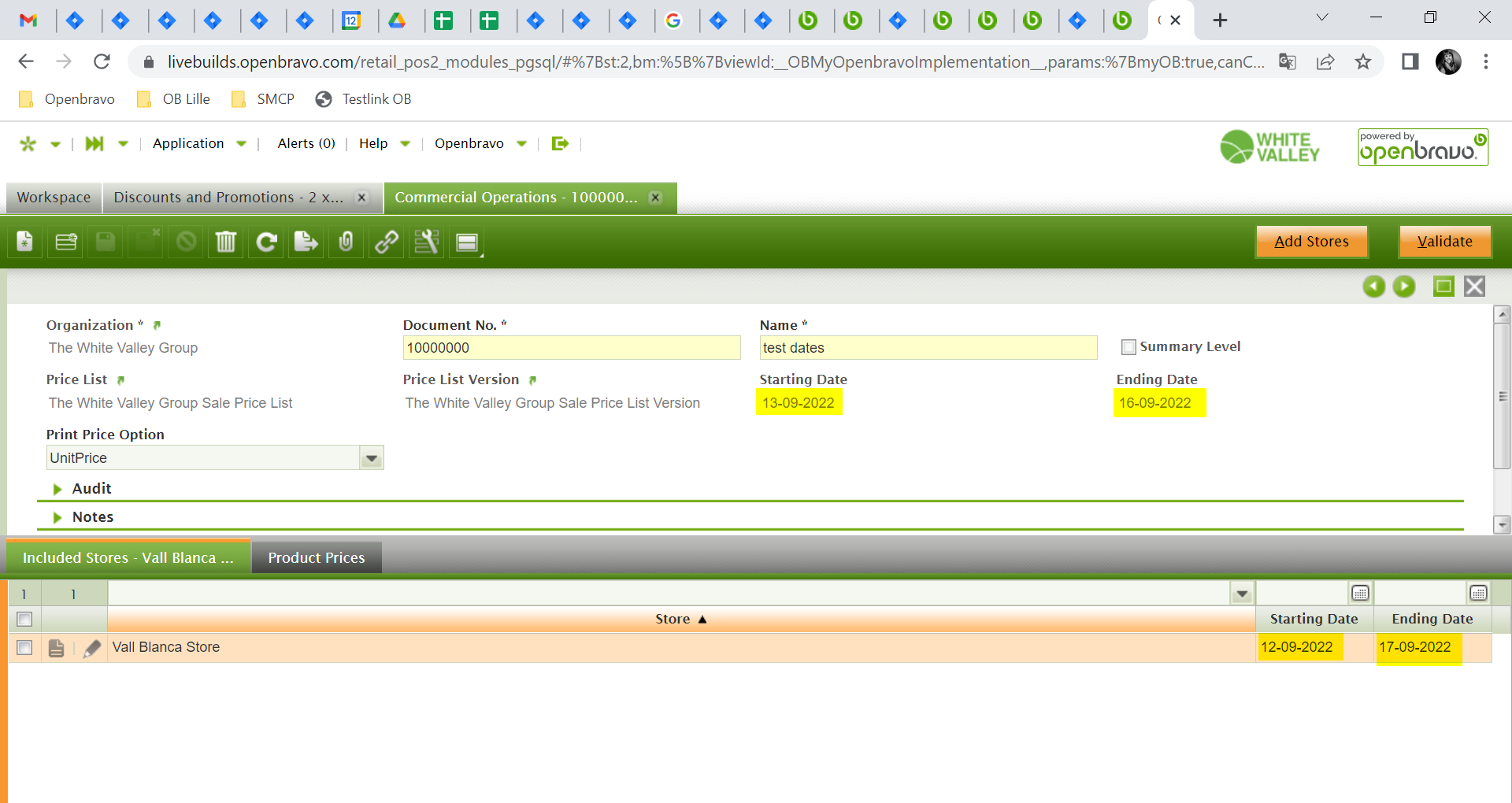This screenshot has height=803, width=1512.
Task: Create a new record in form view
Action: pyautogui.click(x=25, y=242)
